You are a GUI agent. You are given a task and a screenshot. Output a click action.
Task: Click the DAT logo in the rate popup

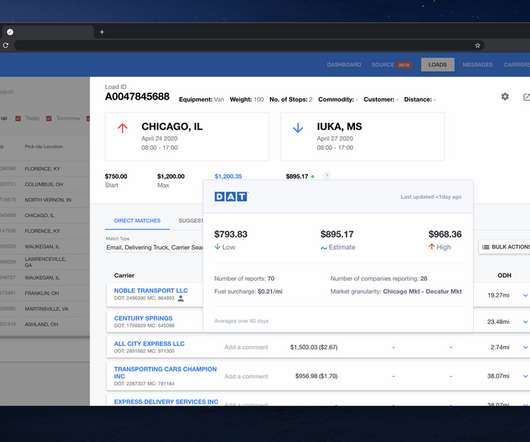point(231,197)
